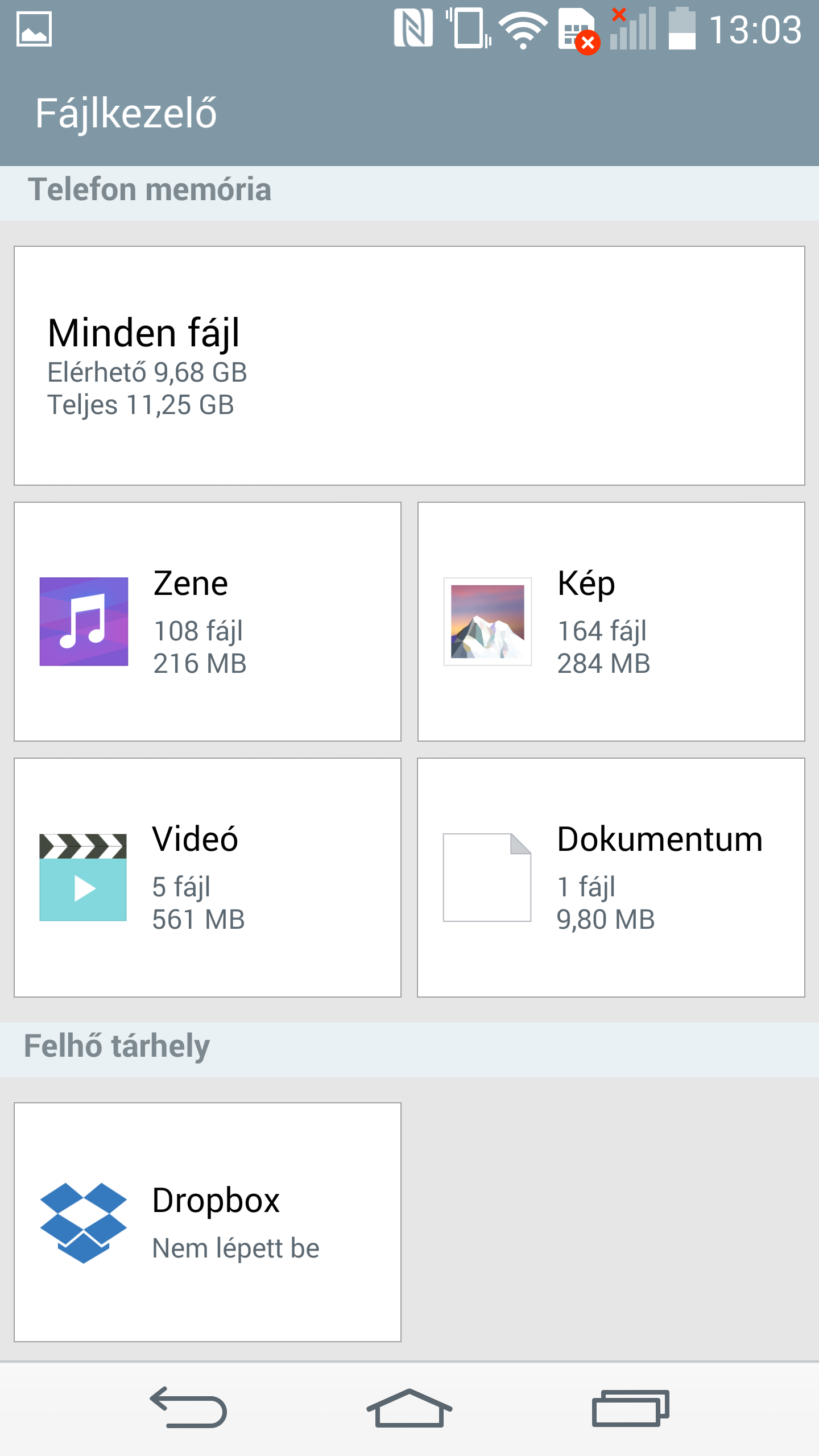Tap the Kép mountain picture icon
Image resolution: width=819 pixels, height=1456 pixels.
click(x=487, y=621)
